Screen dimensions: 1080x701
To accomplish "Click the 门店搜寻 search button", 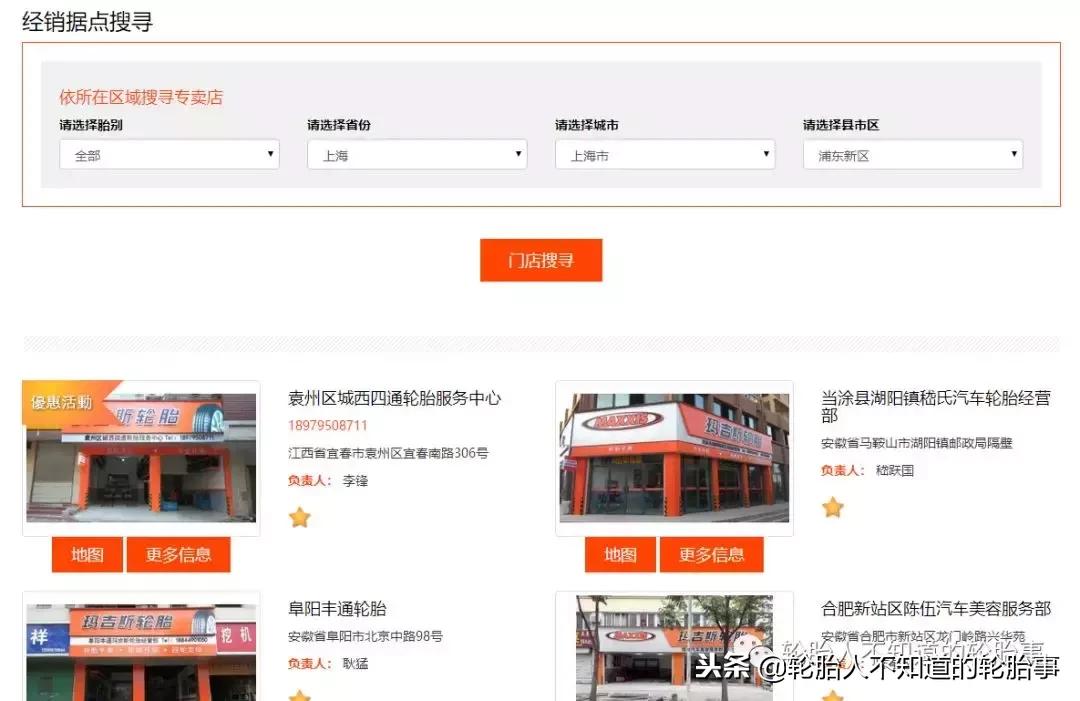I will tap(541, 259).
